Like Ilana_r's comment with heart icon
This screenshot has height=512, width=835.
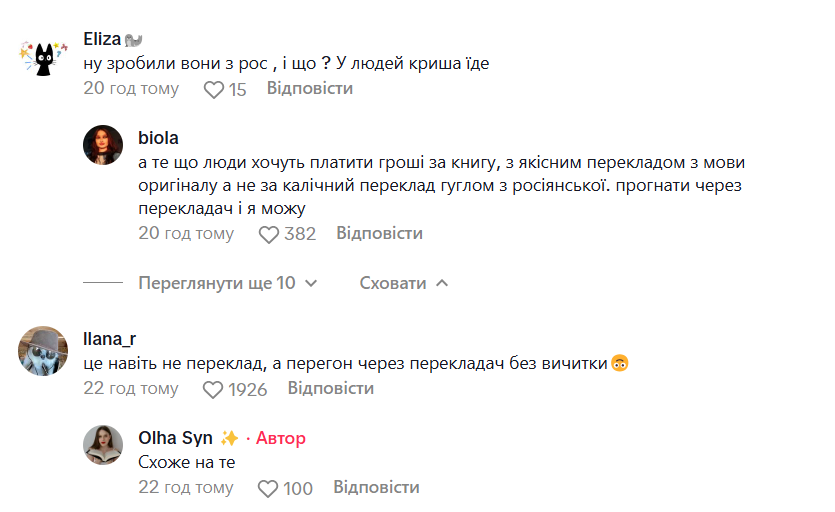coord(214,389)
